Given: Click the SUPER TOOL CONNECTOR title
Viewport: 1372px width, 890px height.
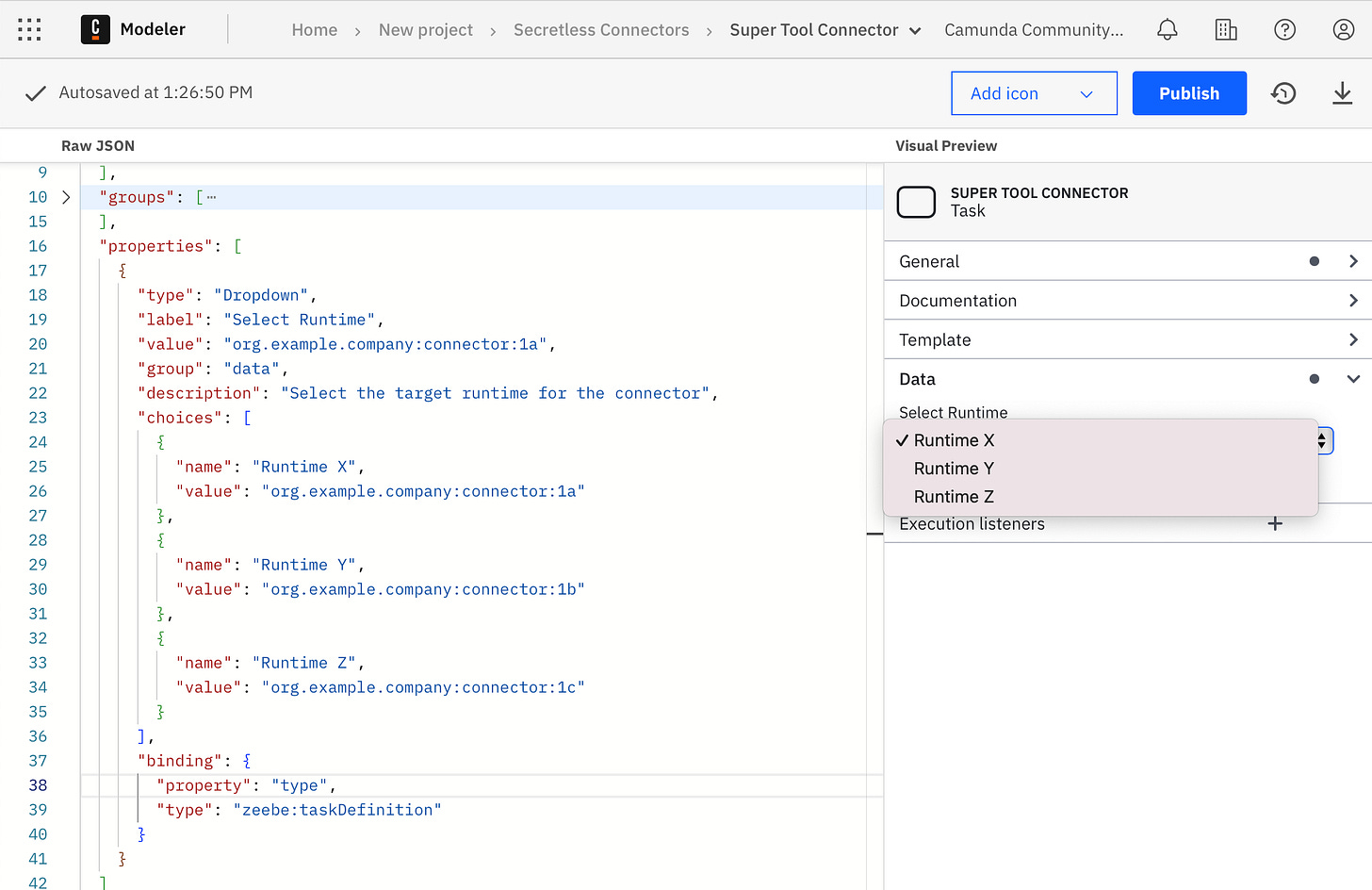Looking at the screenshot, I should [1039, 193].
